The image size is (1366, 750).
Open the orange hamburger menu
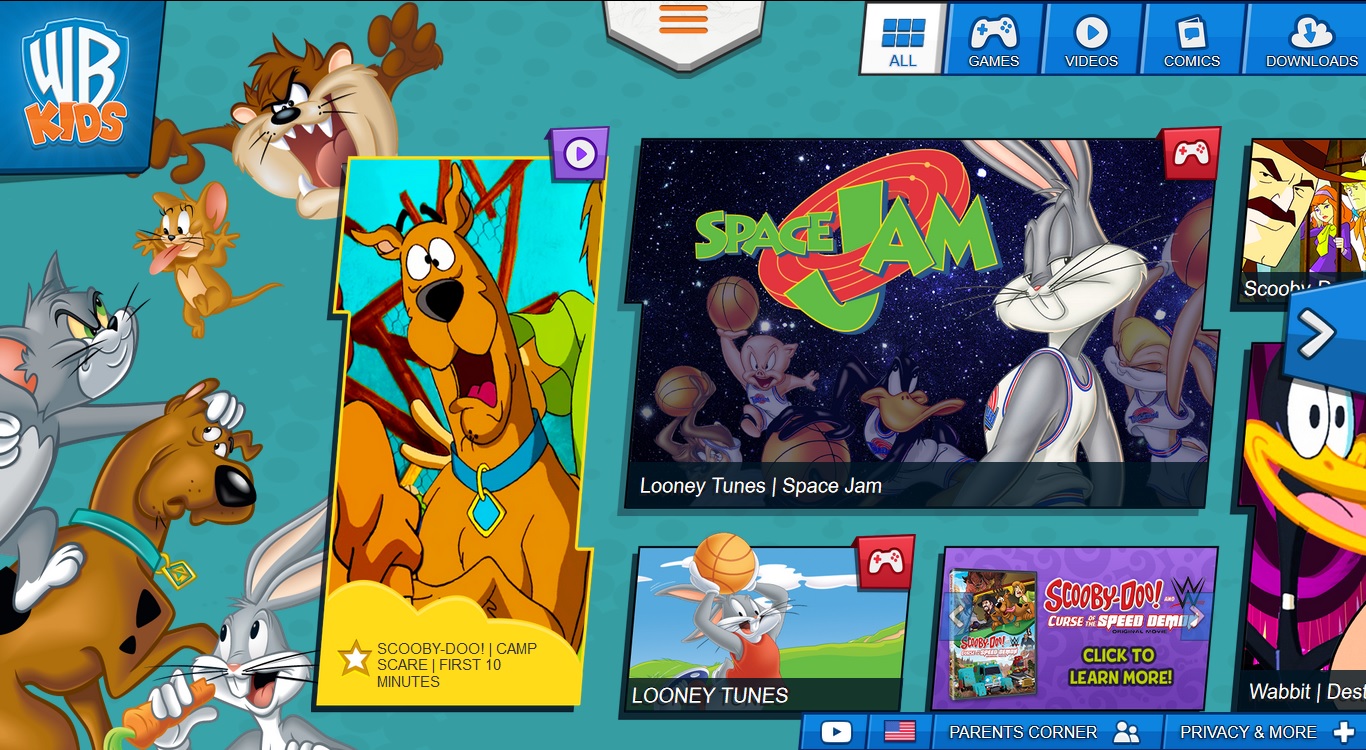[x=683, y=19]
